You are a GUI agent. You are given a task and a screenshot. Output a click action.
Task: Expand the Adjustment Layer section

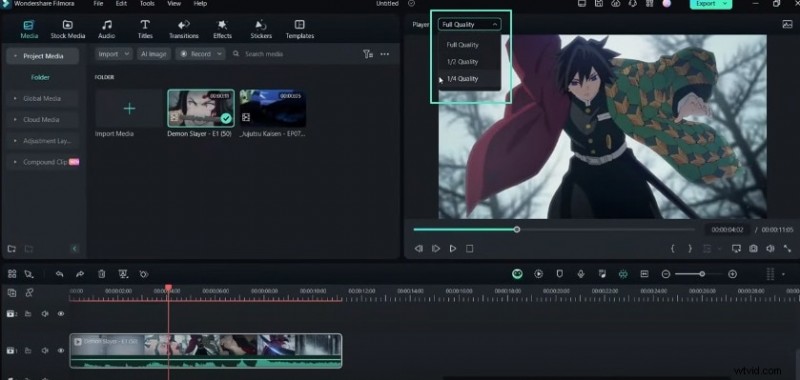[15, 141]
